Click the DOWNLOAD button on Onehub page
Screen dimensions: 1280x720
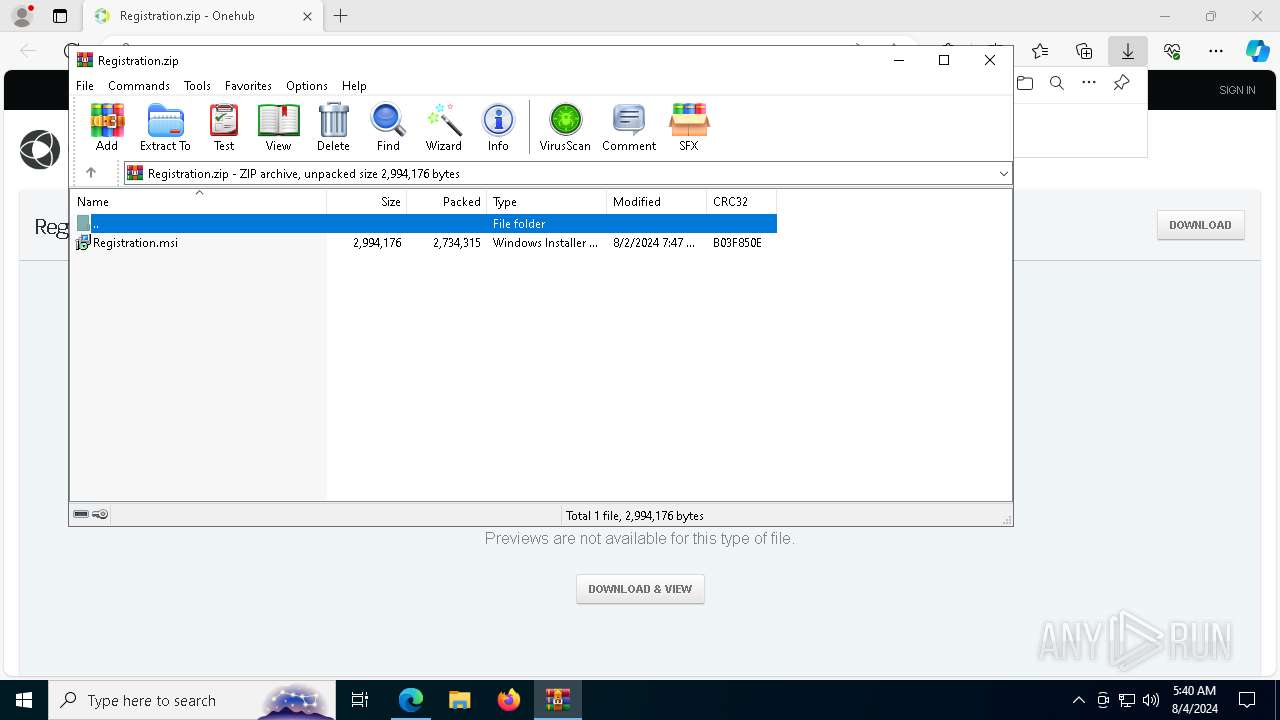(x=1200, y=225)
